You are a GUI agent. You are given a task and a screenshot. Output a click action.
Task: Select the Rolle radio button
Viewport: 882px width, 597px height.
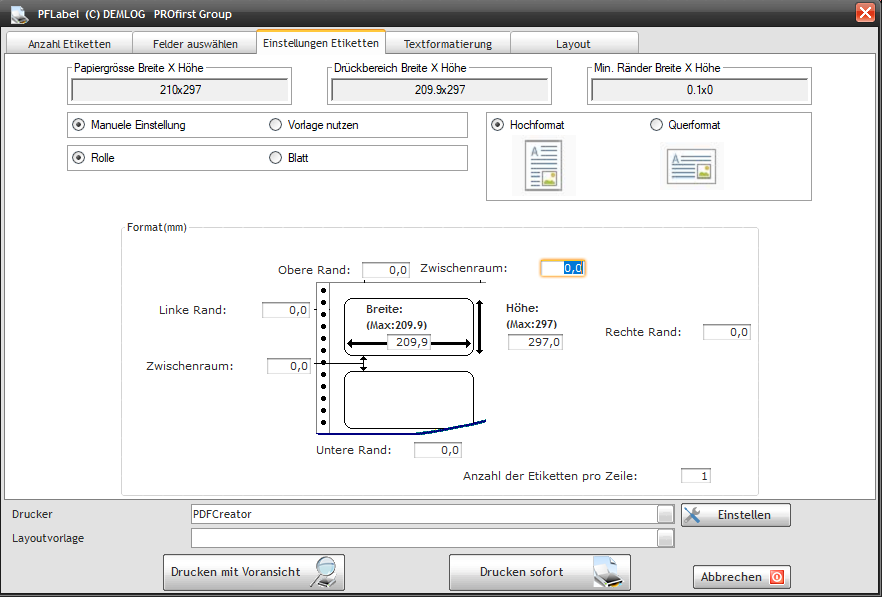tap(78, 158)
